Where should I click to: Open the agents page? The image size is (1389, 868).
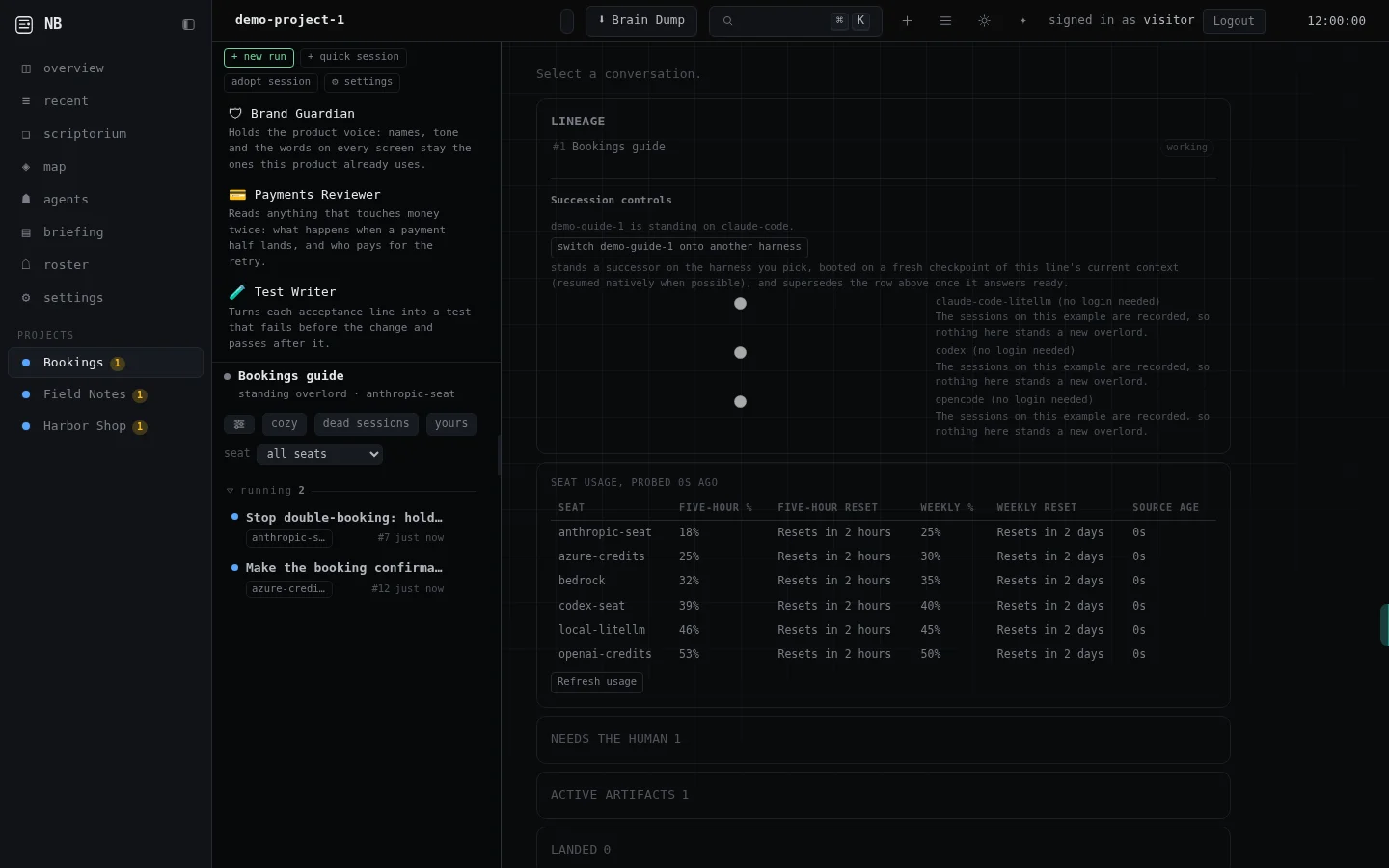(105, 200)
